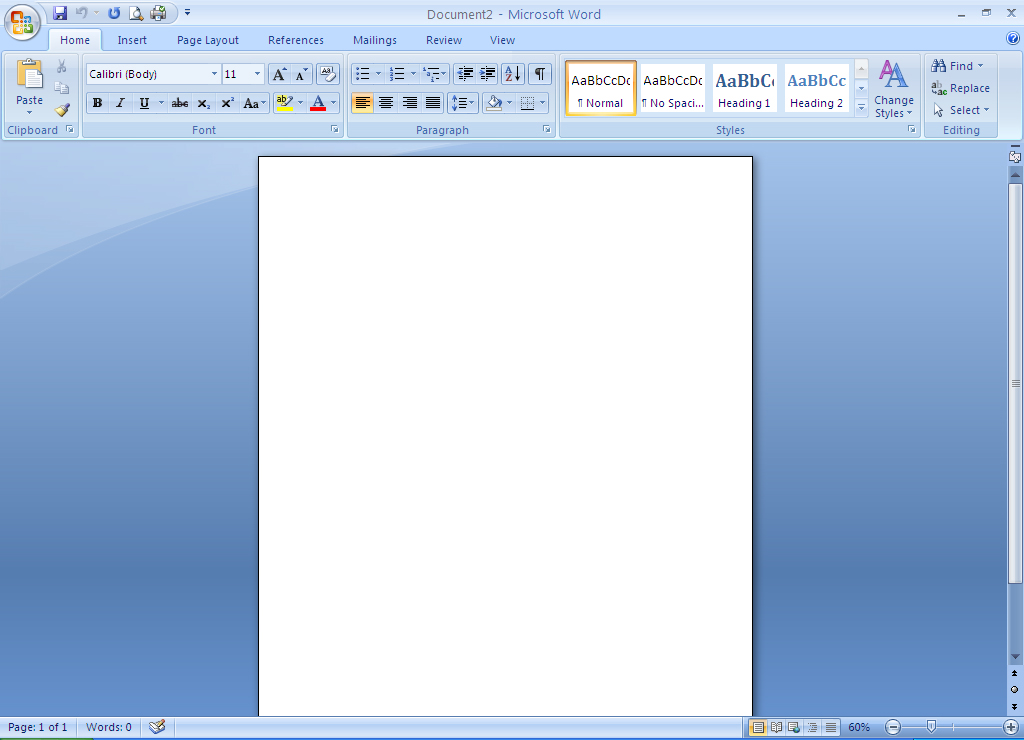
Task: Open the Sort dialog icon
Action: pyautogui.click(x=511, y=74)
